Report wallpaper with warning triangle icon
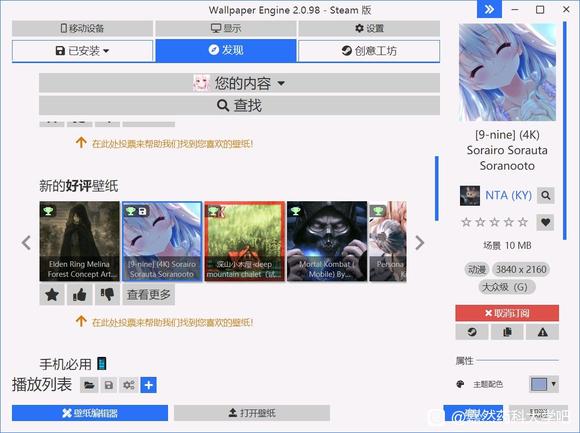Viewport: 580px width, 433px height. [x=543, y=332]
